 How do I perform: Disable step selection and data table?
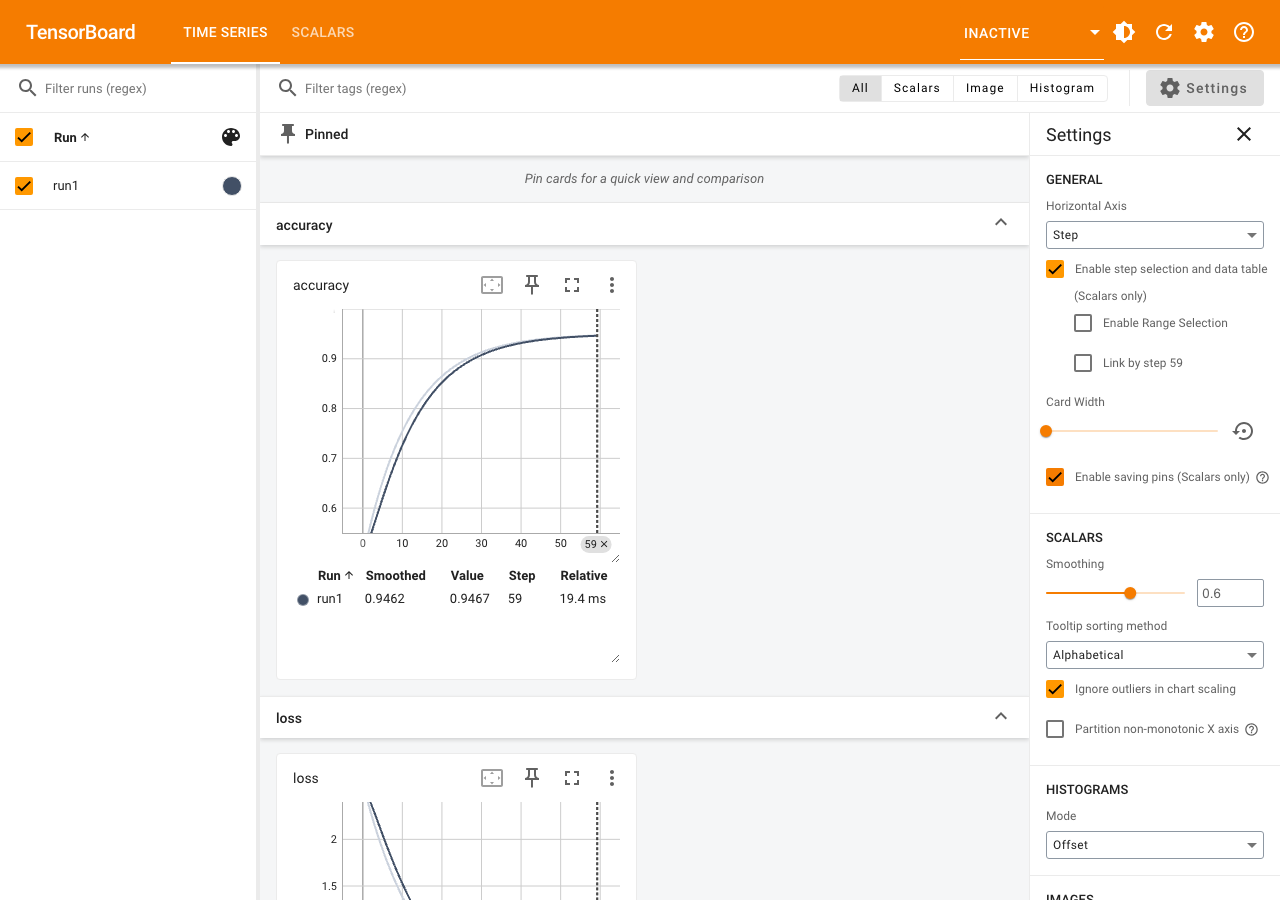click(x=1055, y=269)
